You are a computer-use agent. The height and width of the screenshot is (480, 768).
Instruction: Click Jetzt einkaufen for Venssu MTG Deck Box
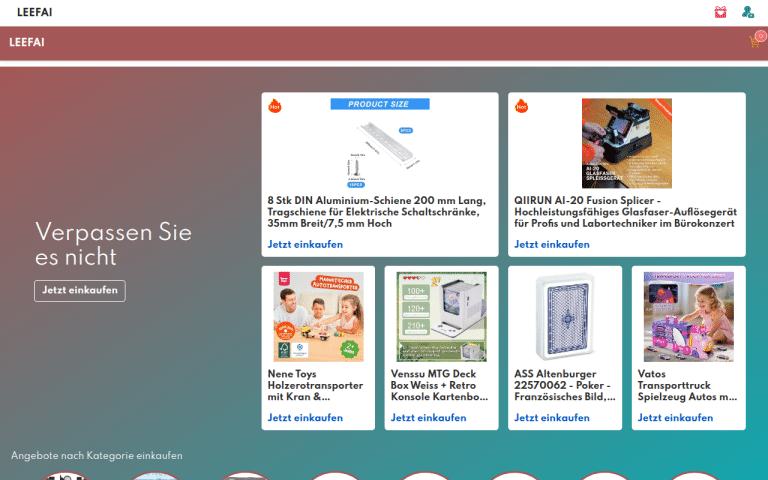click(x=428, y=418)
